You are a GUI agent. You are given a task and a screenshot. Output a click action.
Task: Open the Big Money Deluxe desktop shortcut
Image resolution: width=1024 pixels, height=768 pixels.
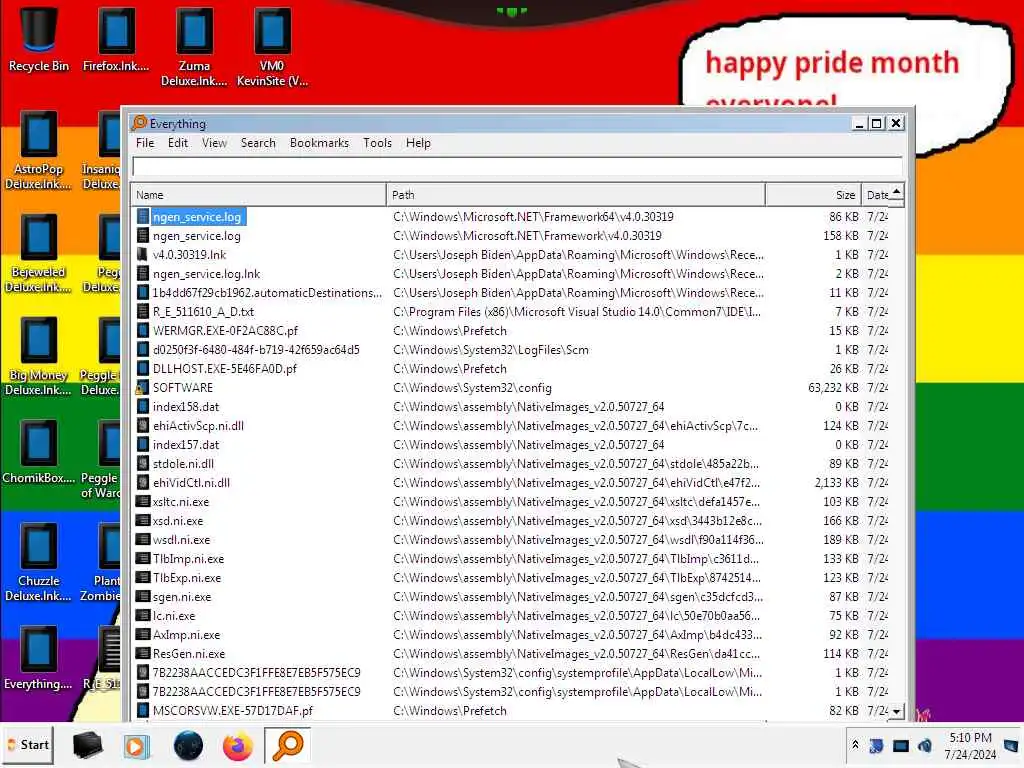(x=38, y=357)
